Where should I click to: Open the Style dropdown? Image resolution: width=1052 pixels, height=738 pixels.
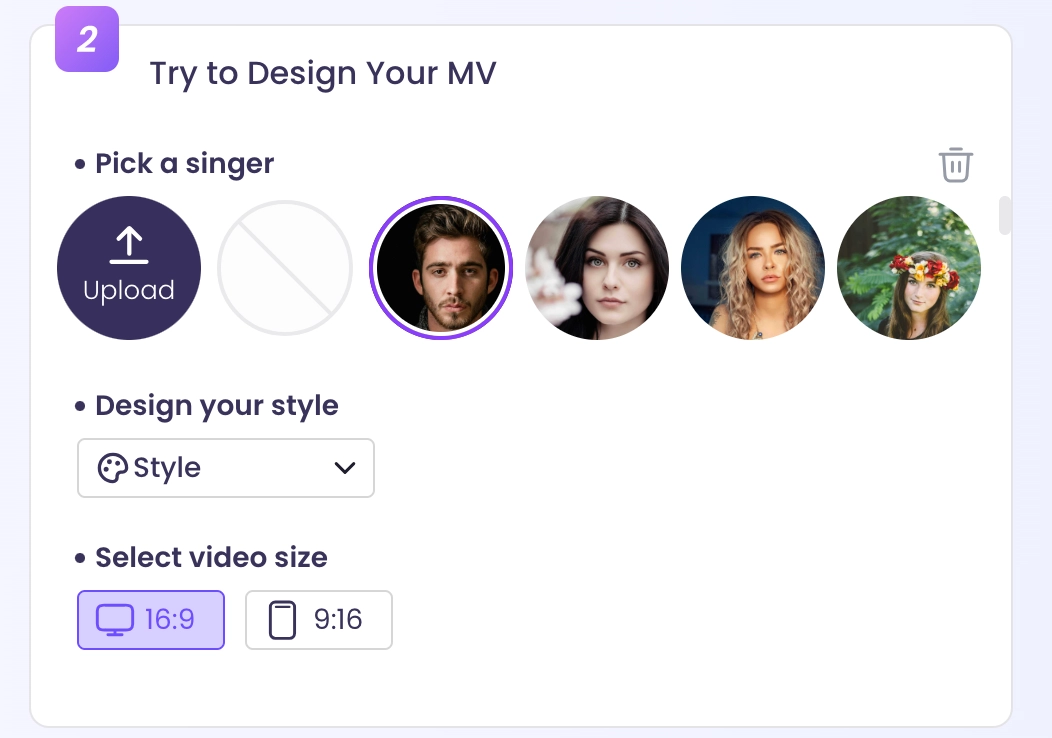225,467
